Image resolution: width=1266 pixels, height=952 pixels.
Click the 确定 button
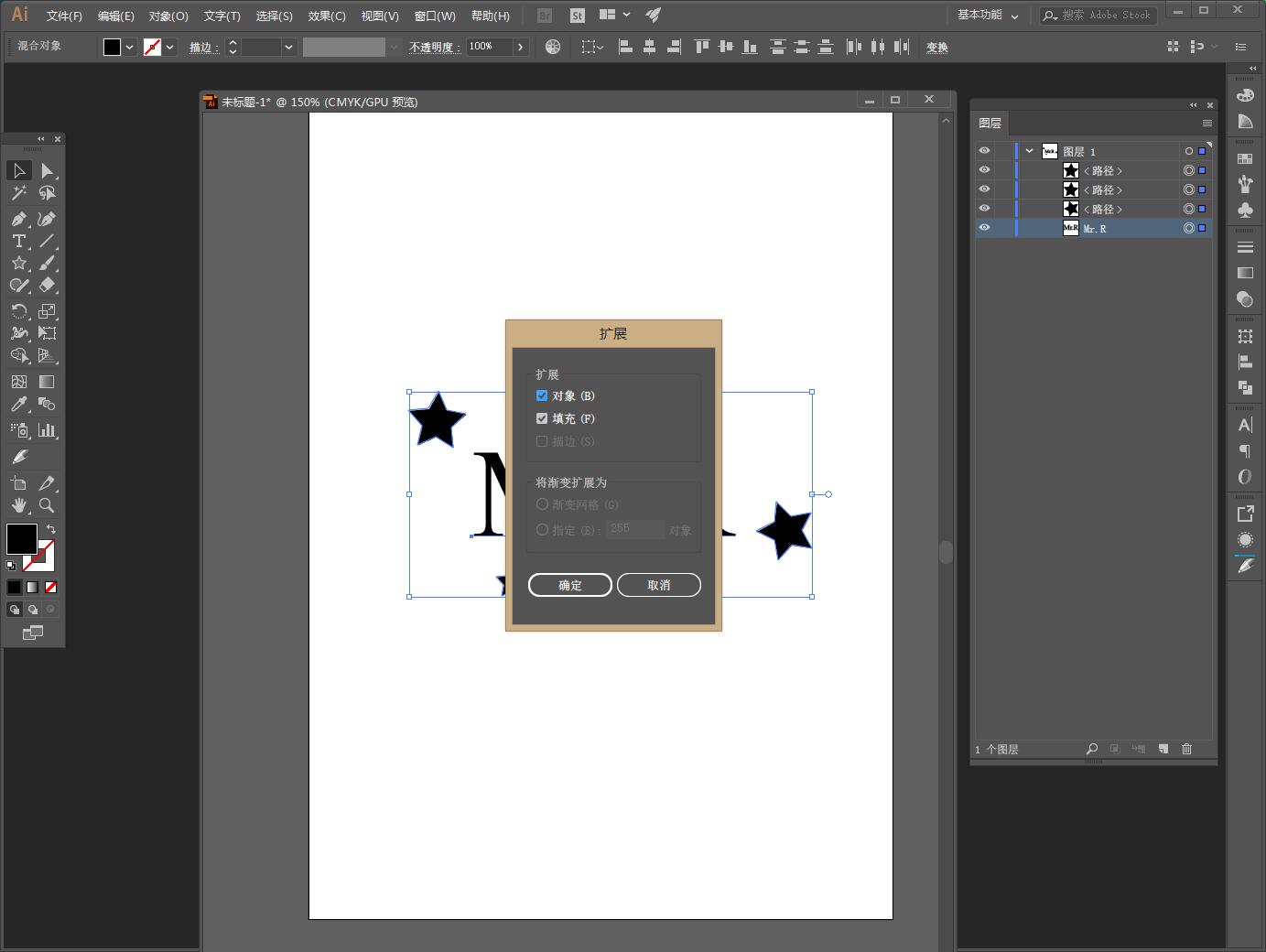pos(569,585)
